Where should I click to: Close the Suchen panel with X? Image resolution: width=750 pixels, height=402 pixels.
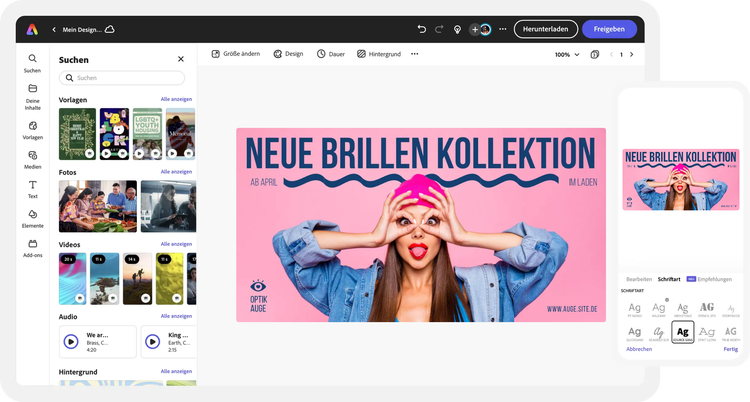click(181, 59)
